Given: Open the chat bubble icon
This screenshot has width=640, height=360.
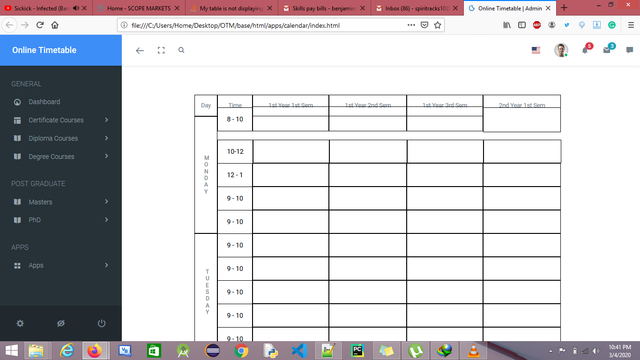Looking at the screenshot, I should 629,50.
